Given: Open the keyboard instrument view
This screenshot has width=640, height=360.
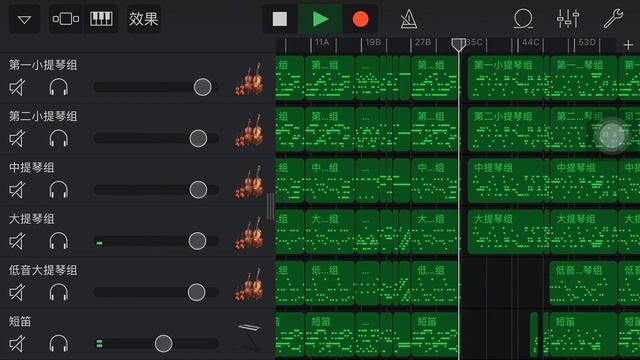Looking at the screenshot, I should coord(101,19).
